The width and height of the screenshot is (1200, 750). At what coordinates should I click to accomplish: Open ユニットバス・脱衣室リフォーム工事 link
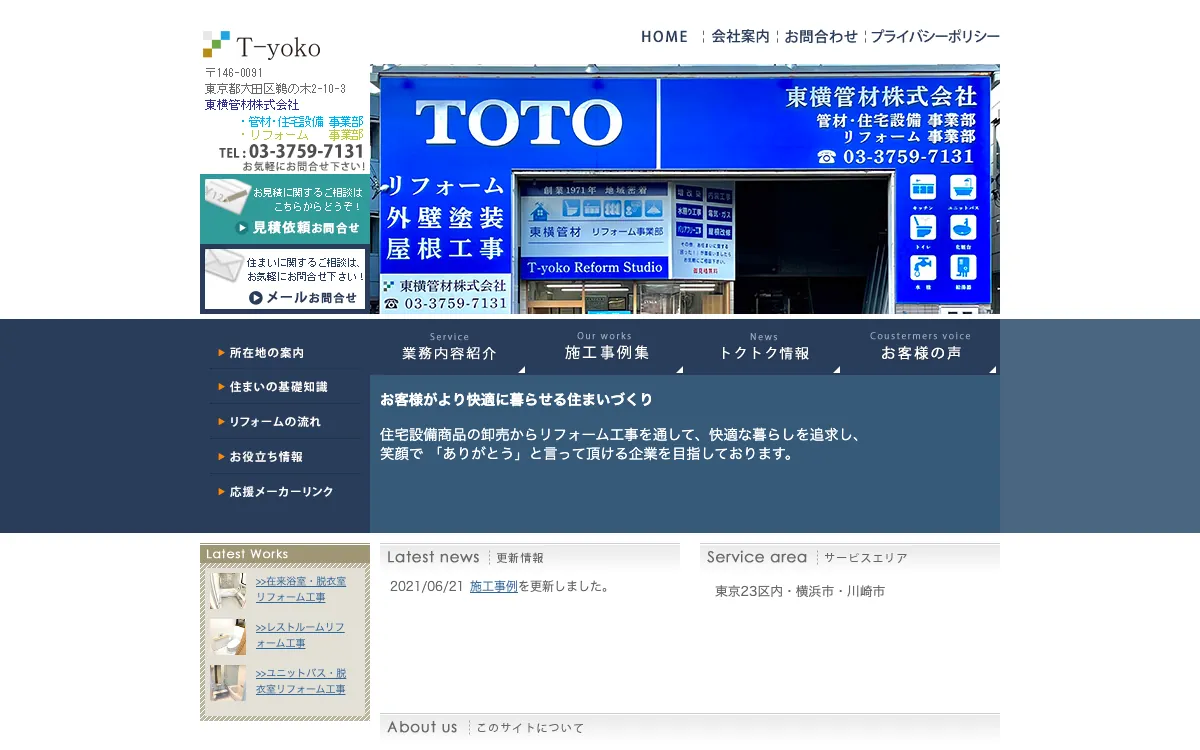pos(301,681)
